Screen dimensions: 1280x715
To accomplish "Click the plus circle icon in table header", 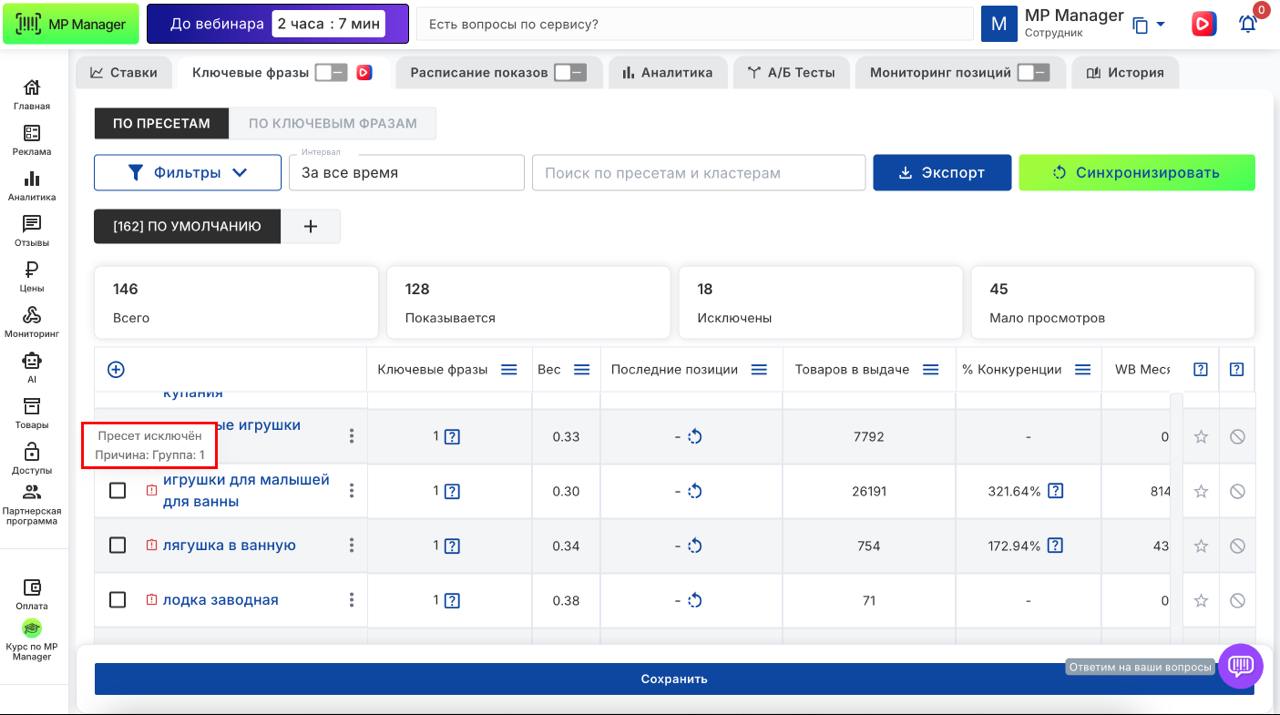I will [x=116, y=370].
